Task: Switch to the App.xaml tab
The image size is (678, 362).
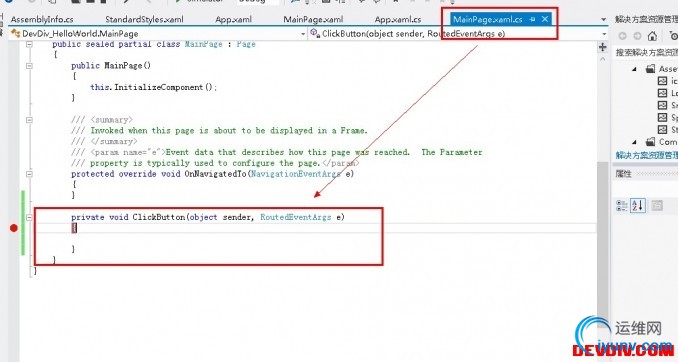Action: tap(233, 19)
